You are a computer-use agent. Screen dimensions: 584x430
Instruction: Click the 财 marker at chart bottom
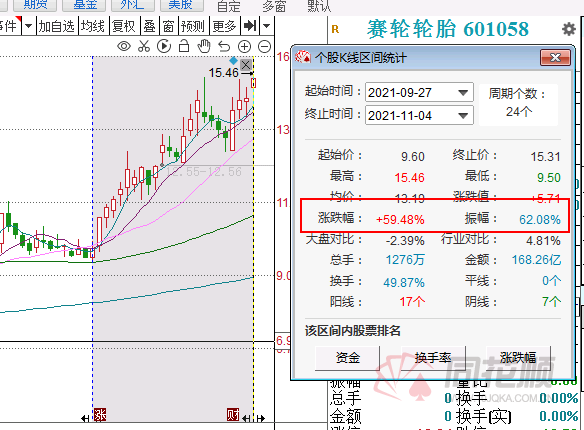234,414
